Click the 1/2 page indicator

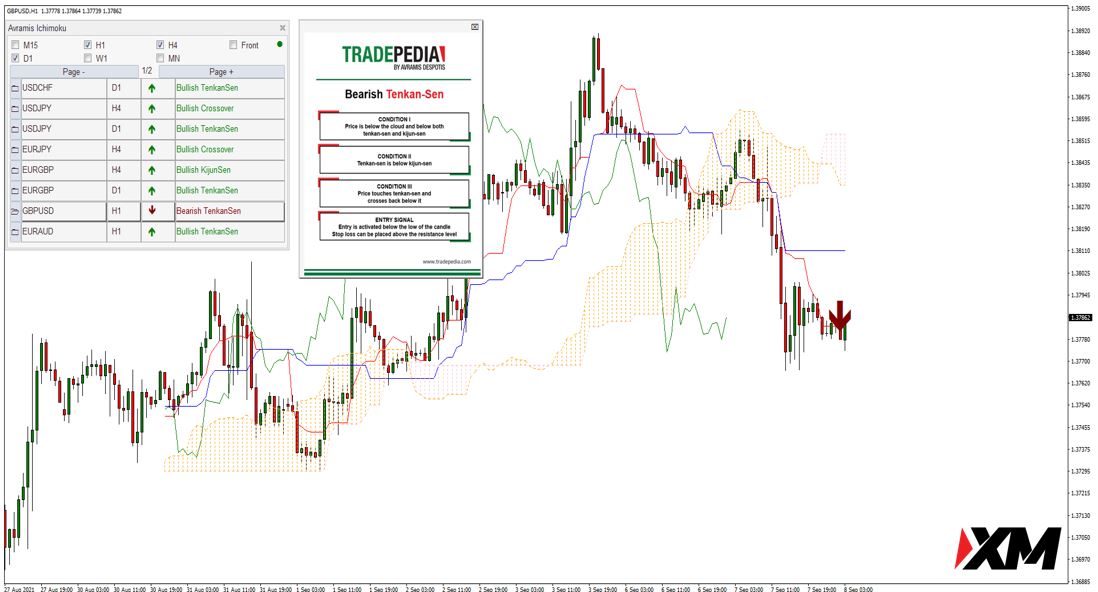pyautogui.click(x=147, y=71)
